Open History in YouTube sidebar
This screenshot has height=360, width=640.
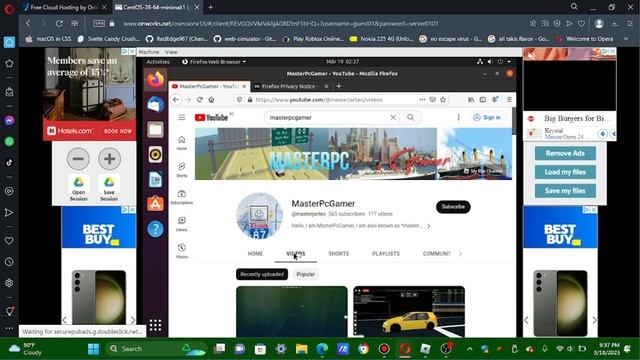(x=182, y=251)
